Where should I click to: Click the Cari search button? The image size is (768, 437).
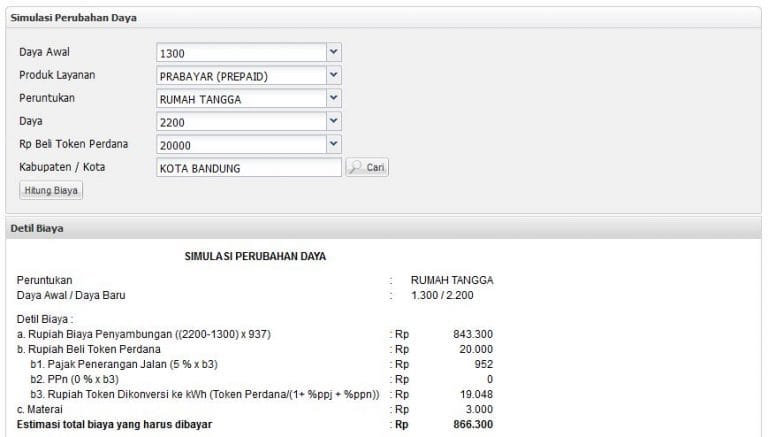click(x=367, y=168)
